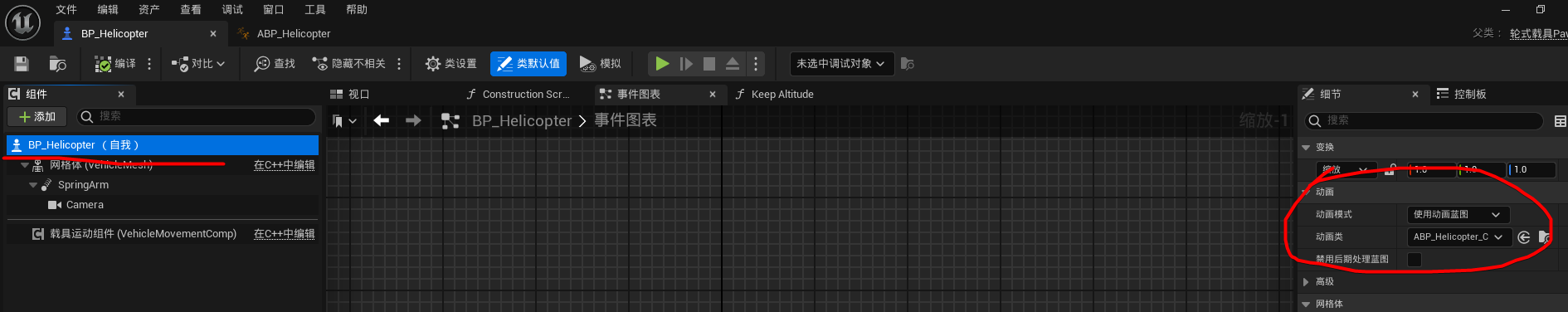The width and height of the screenshot is (1568, 312).
Task: Navigate forward with the right arrow
Action: (413, 121)
